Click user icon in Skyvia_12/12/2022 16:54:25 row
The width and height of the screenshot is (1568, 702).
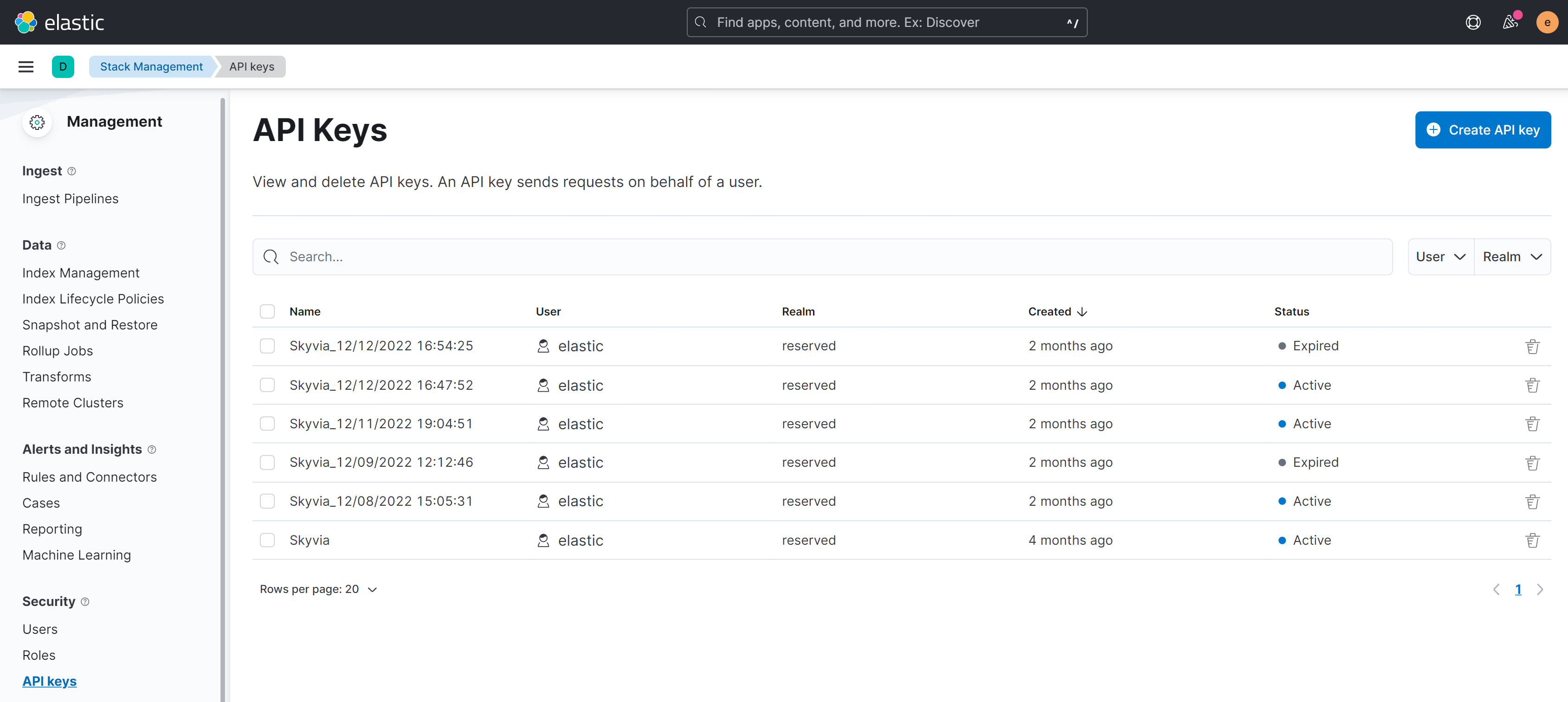(543, 347)
